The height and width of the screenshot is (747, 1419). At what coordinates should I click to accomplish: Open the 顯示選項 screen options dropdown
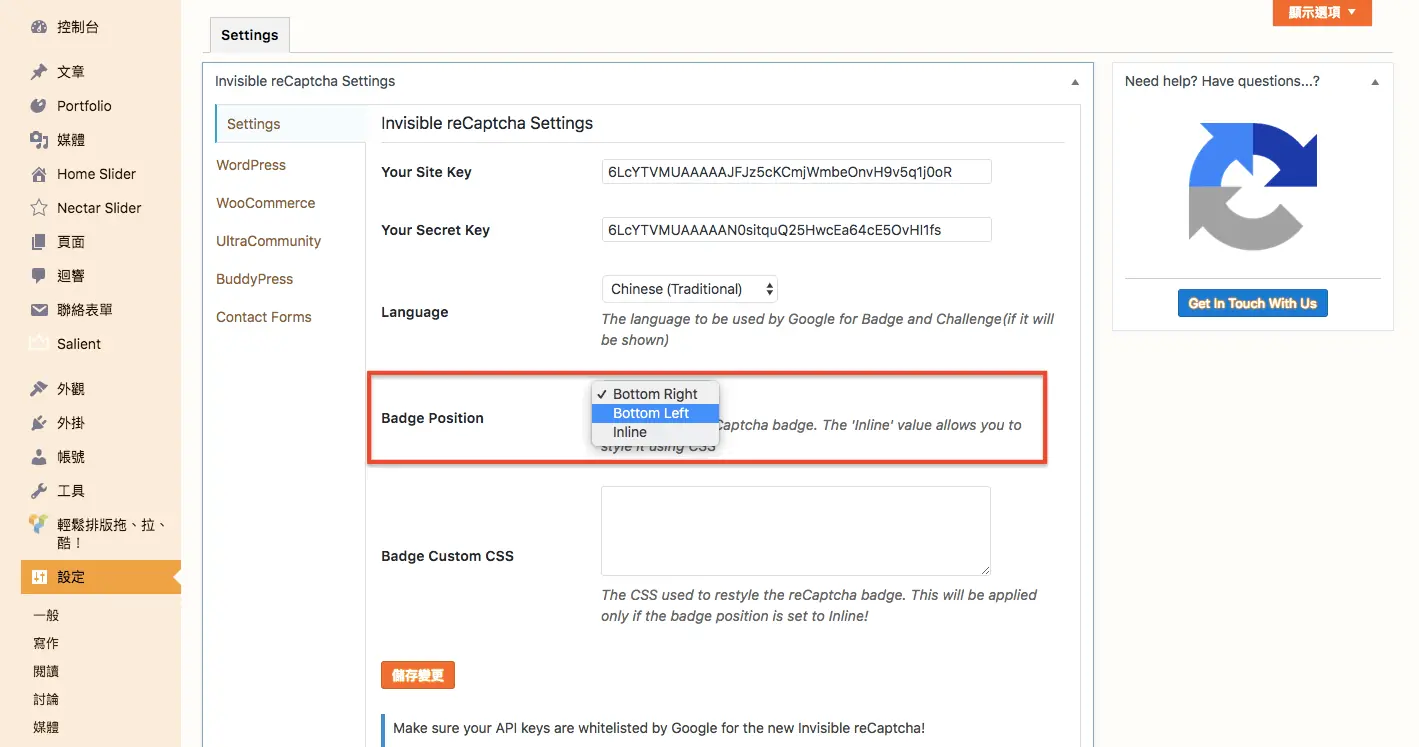pos(1322,12)
